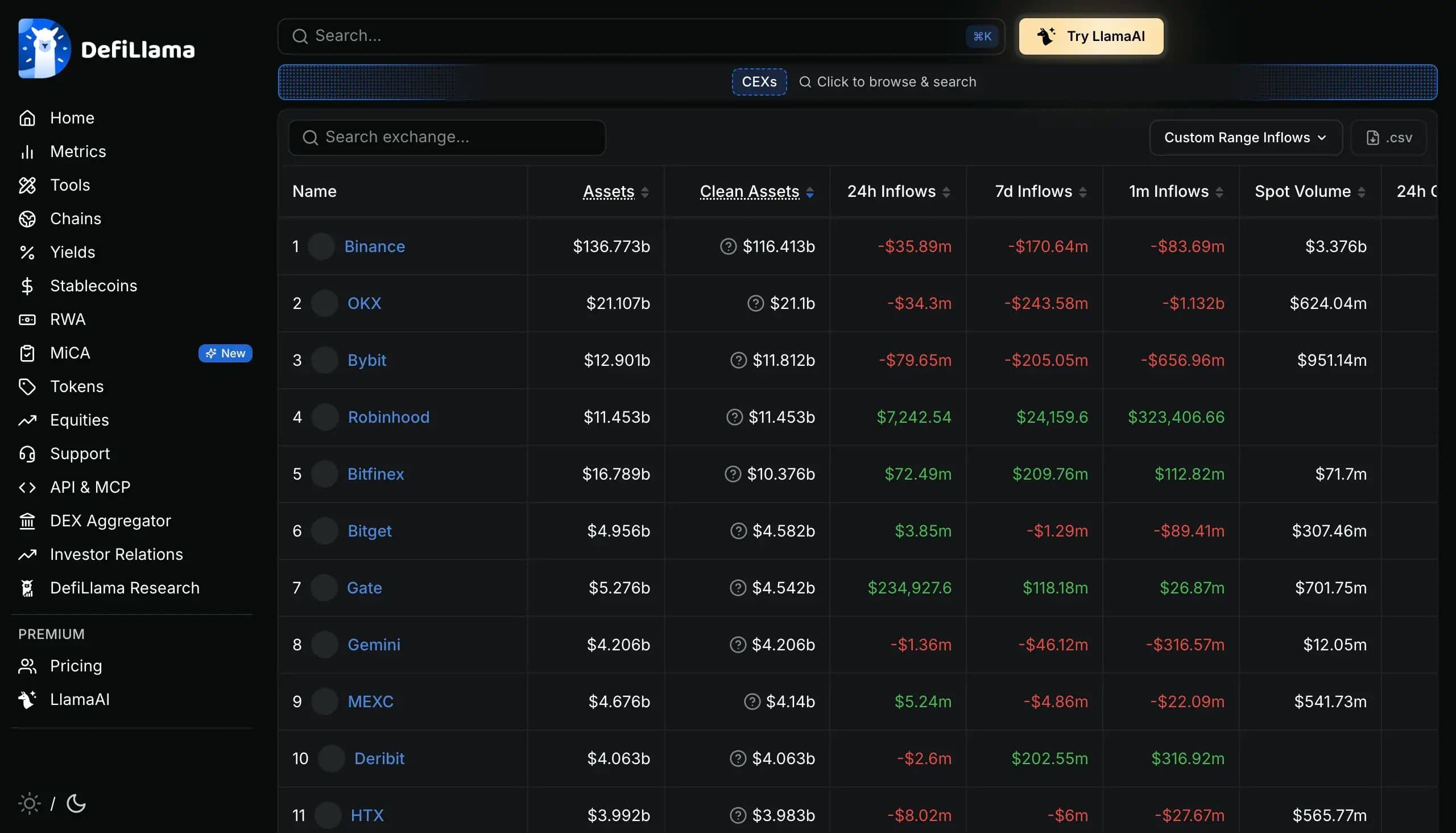1456x833 pixels.
Task: Click the Search exchange input
Action: [x=446, y=138]
